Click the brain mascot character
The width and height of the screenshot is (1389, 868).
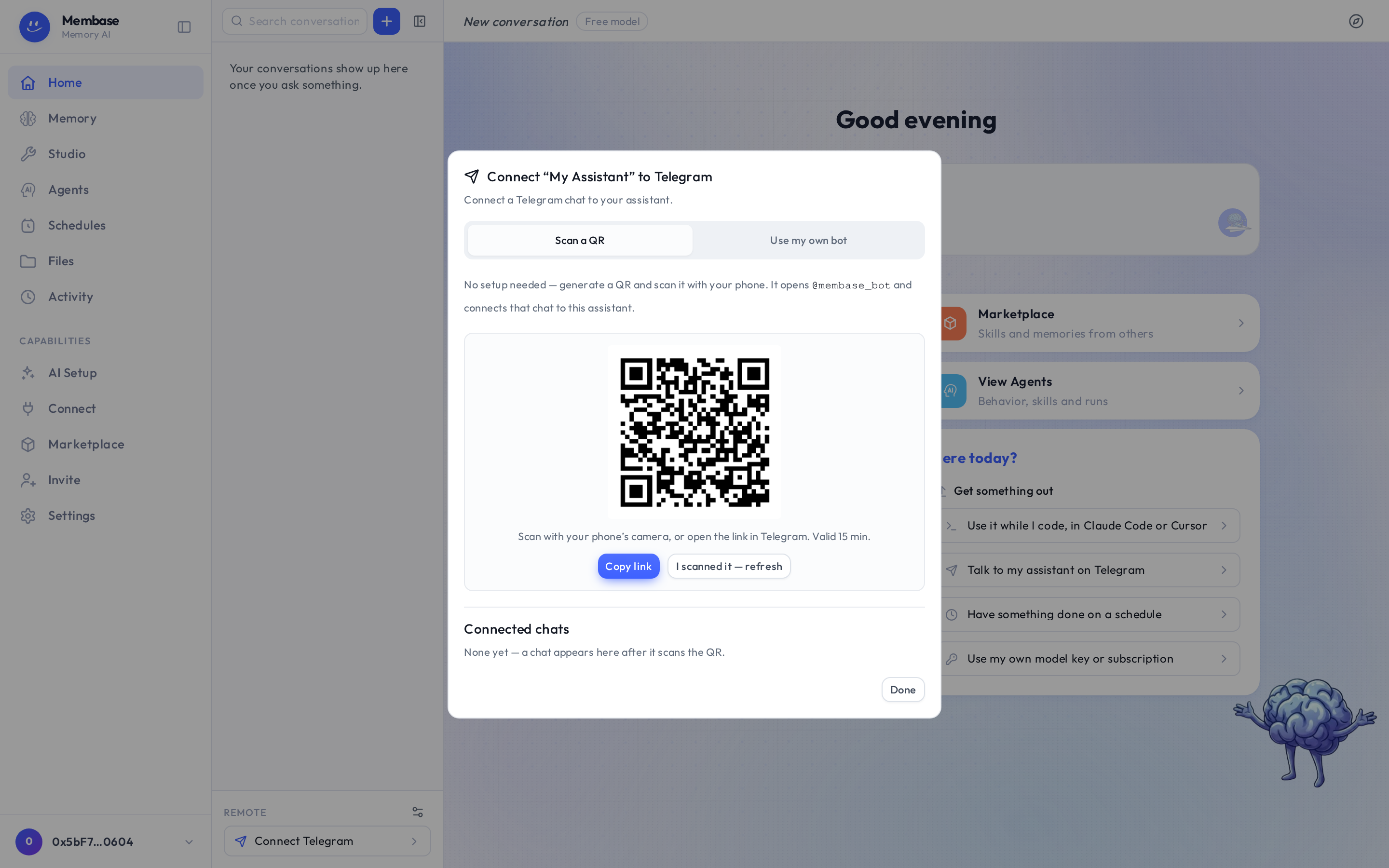(1305, 732)
